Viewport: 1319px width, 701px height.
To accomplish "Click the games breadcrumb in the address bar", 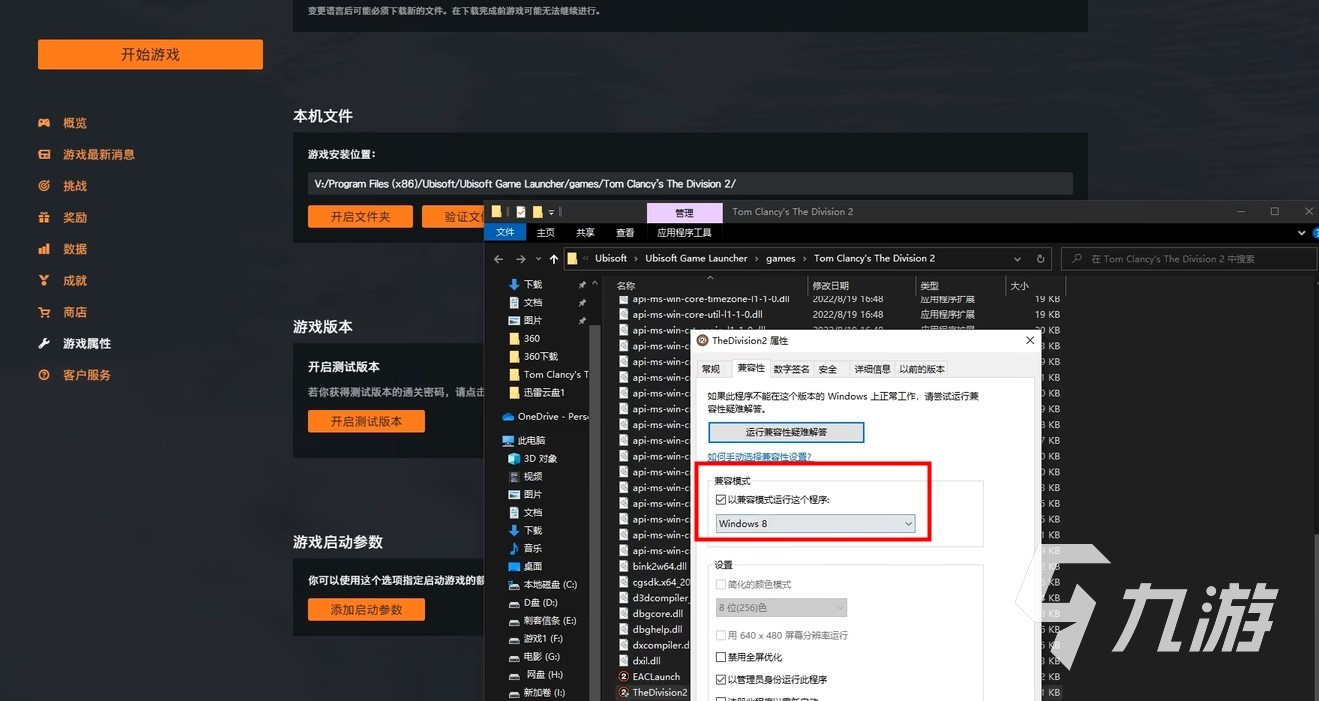I will pos(781,258).
